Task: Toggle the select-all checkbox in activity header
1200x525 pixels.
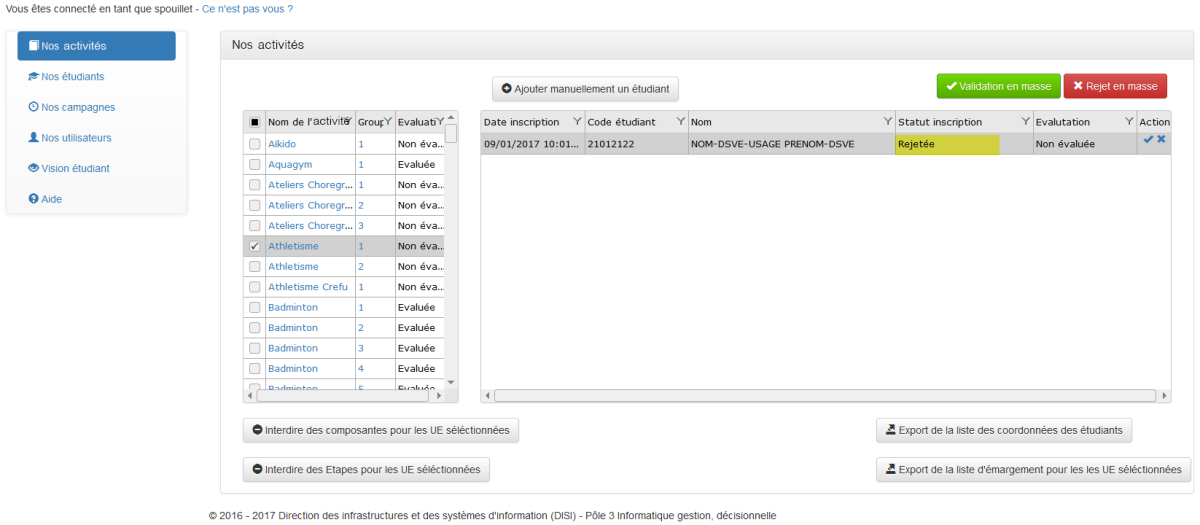Action: pyautogui.click(x=255, y=122)
